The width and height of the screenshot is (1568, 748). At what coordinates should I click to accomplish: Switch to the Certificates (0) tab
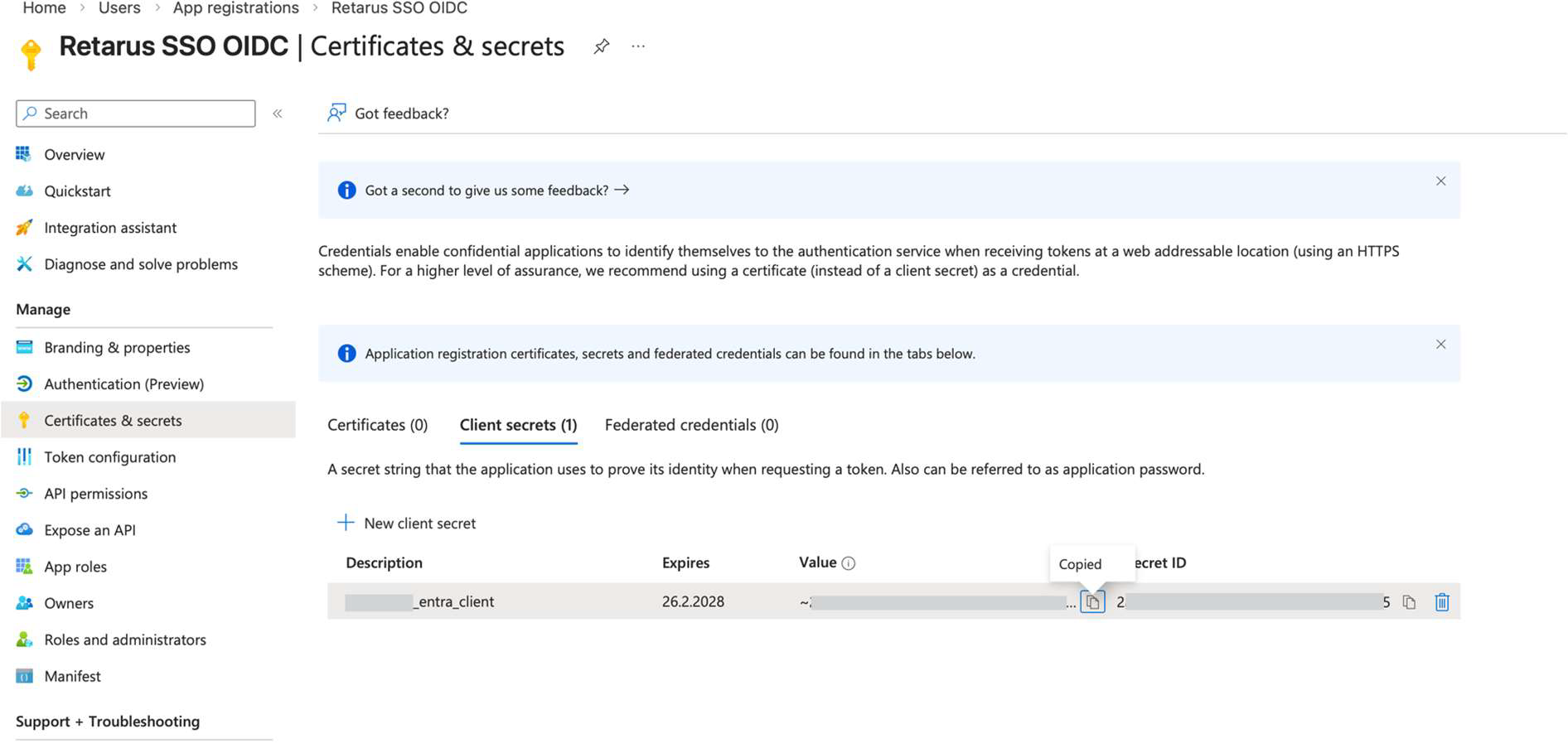tap(377, 425)
